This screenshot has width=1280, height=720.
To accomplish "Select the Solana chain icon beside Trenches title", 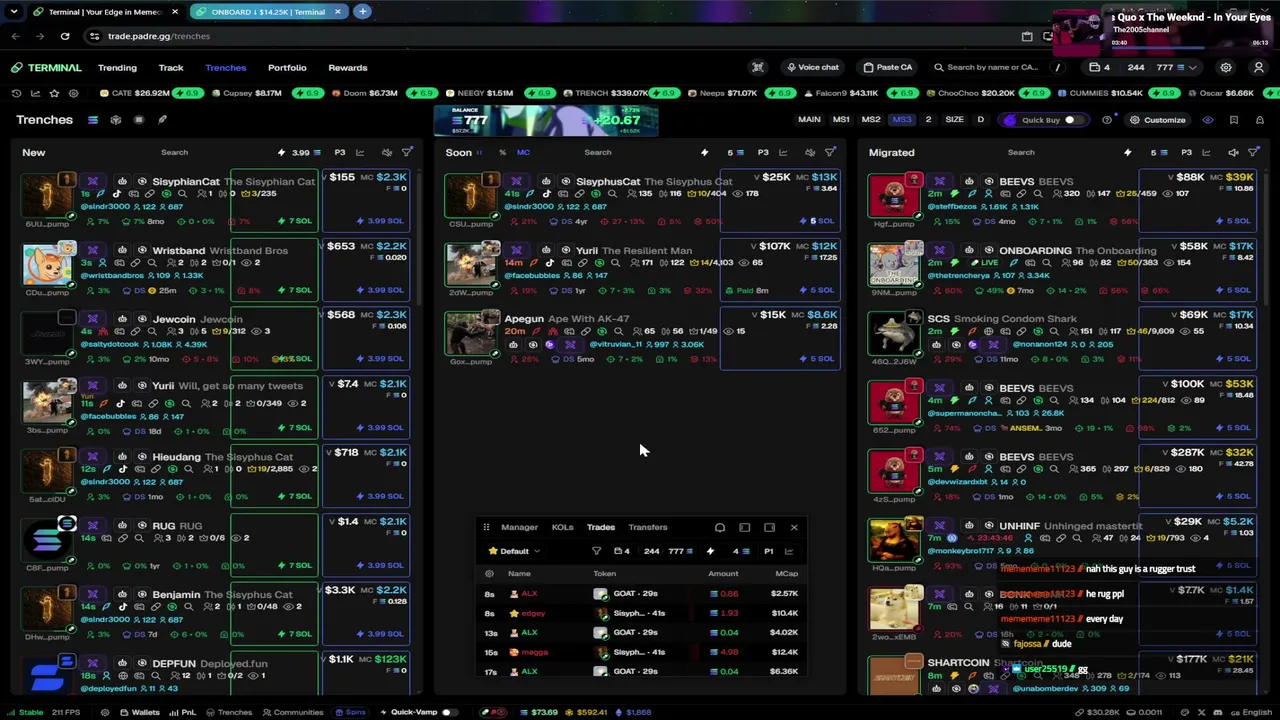I will click(92, 120).
